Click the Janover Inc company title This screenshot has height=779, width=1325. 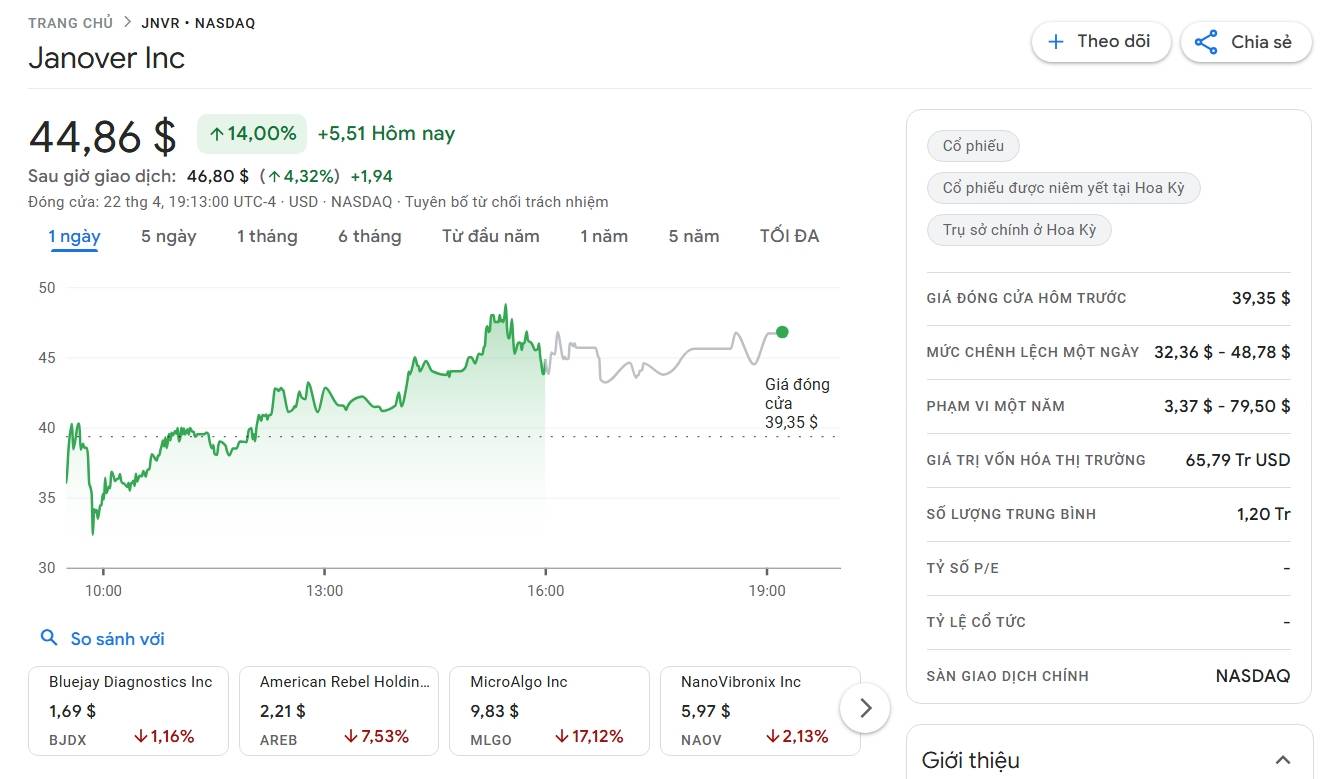point(107,58)
